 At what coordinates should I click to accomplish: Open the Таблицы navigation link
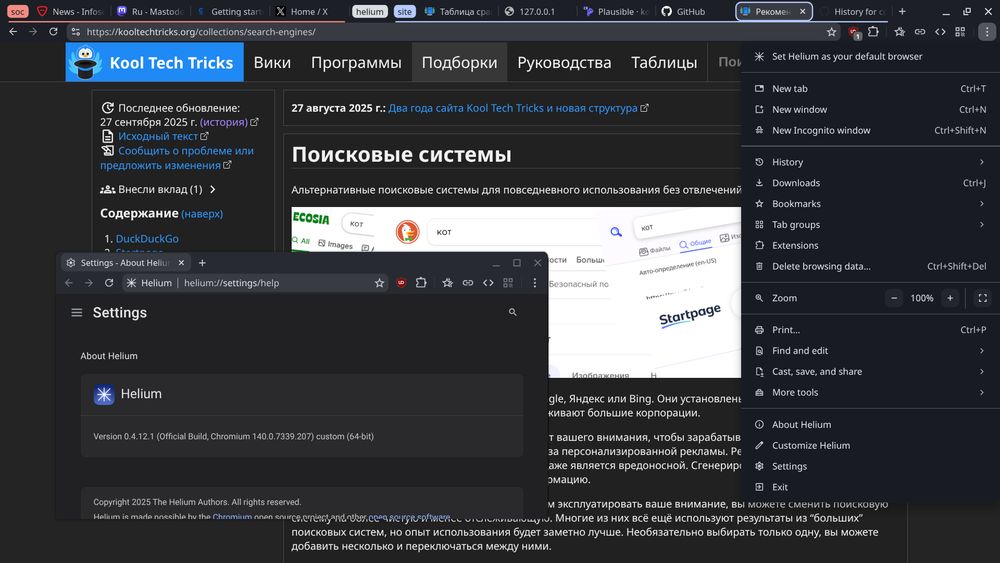tap(664, 62)
